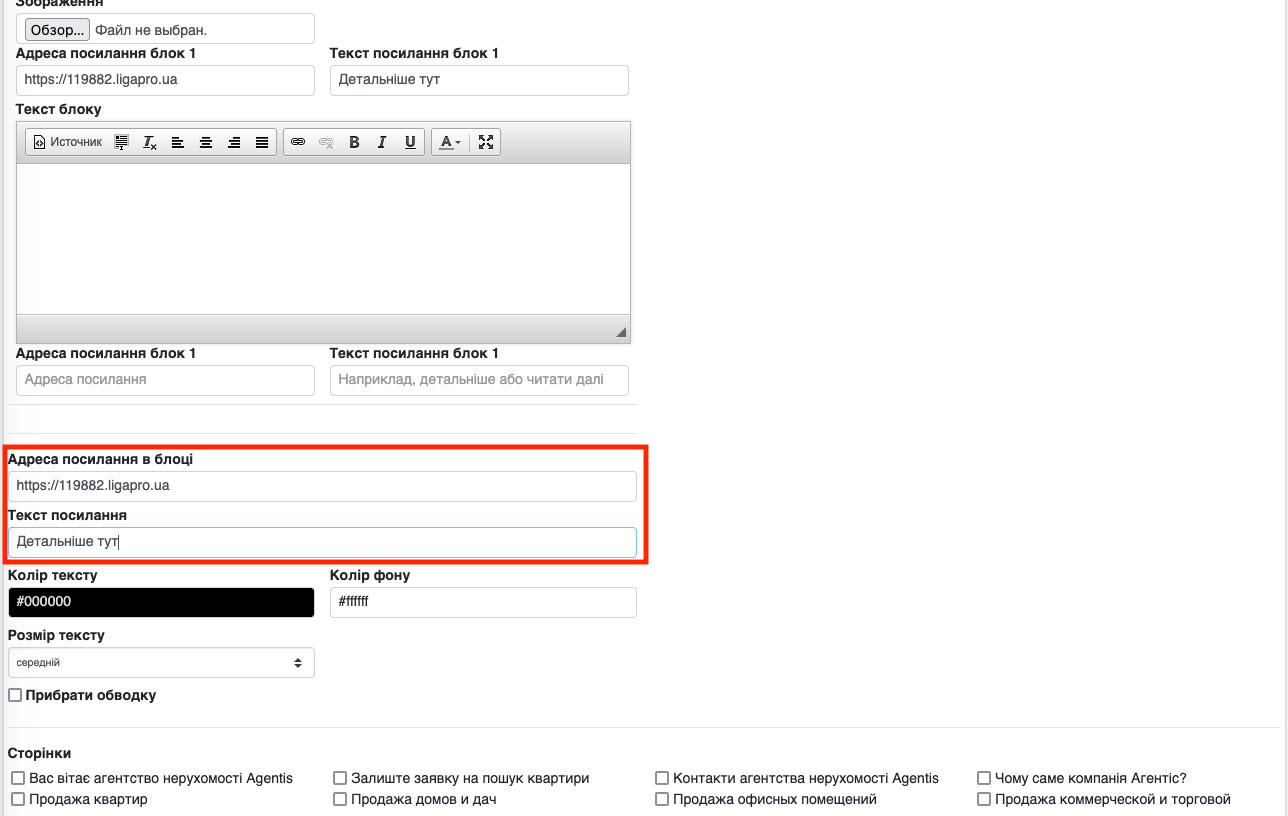Viewport: 1288px width, 816px height.
Task: Click the black Колір тексту color field
Action: click(161, 602)
